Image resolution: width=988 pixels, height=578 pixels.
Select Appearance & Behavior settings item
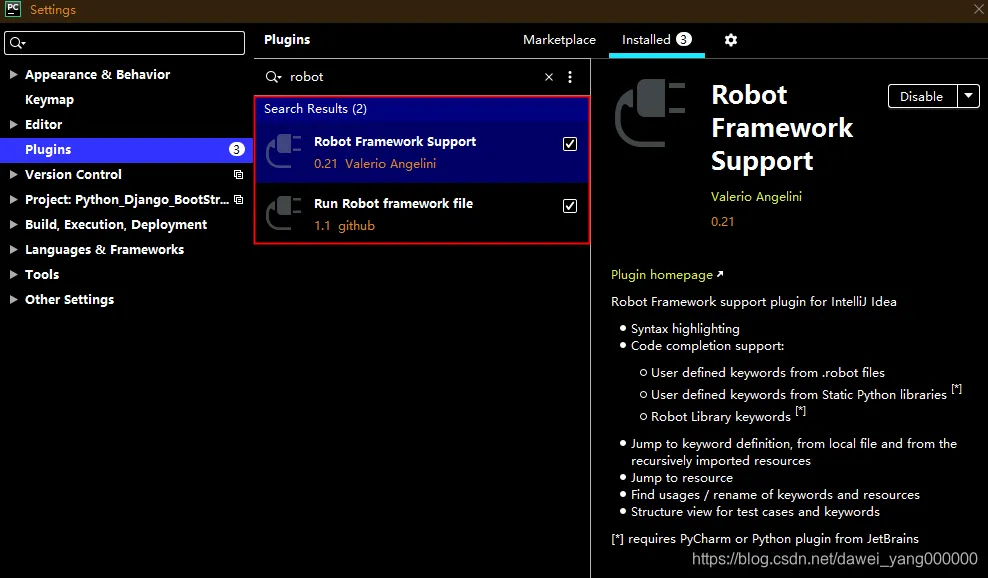point(97,74)
